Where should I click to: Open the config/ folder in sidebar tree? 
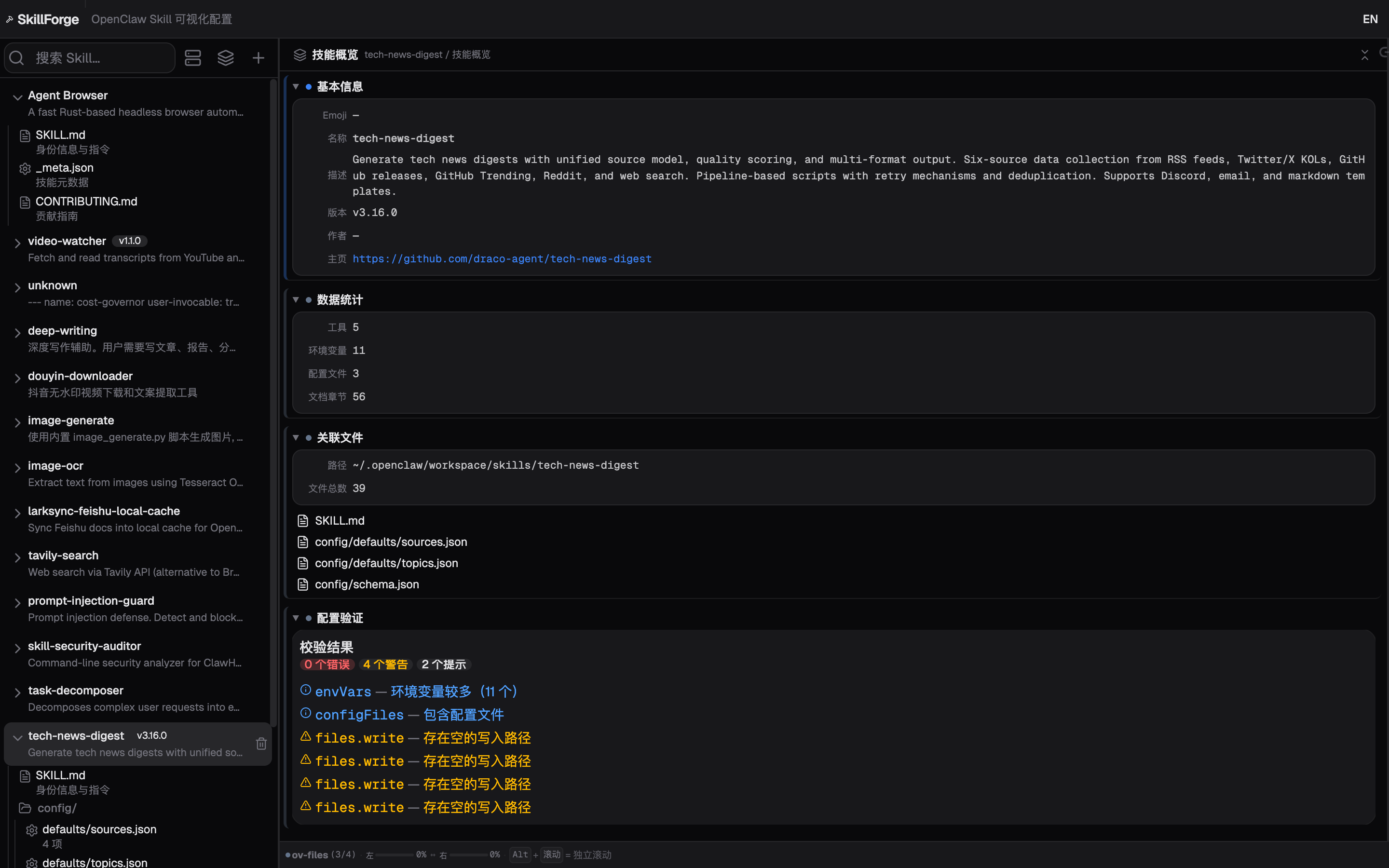coord(56,808)
